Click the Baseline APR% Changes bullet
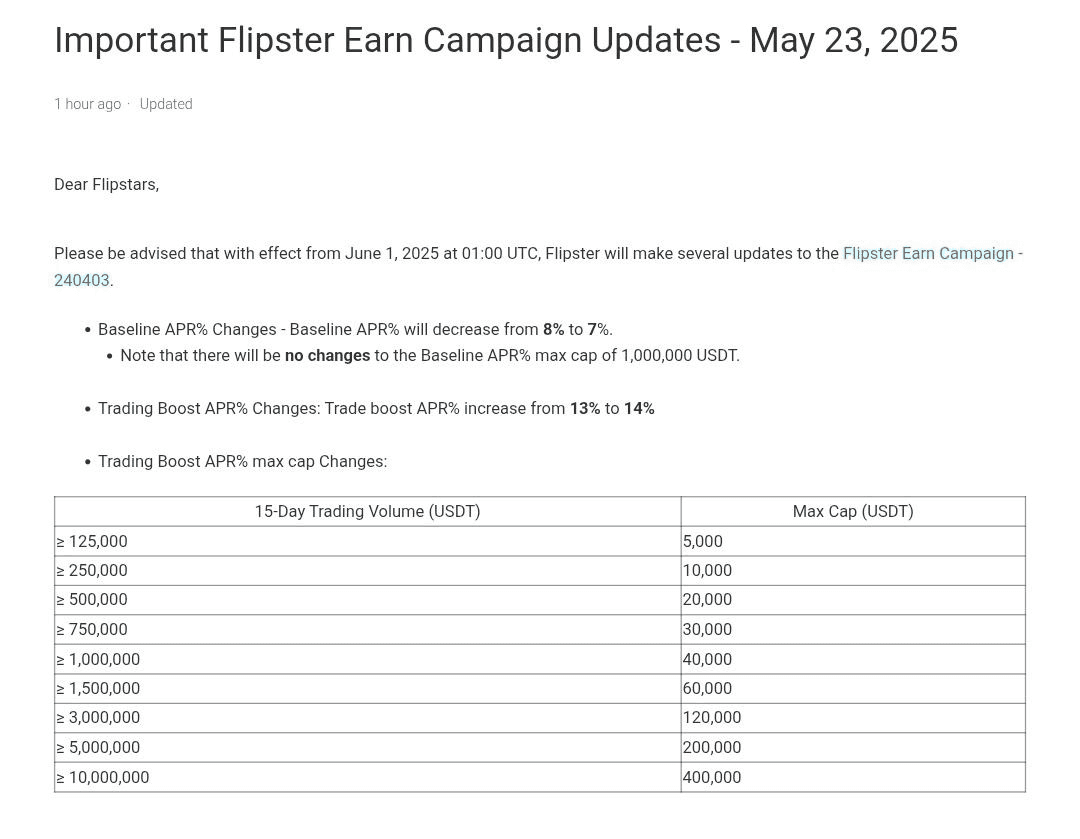 355,329
